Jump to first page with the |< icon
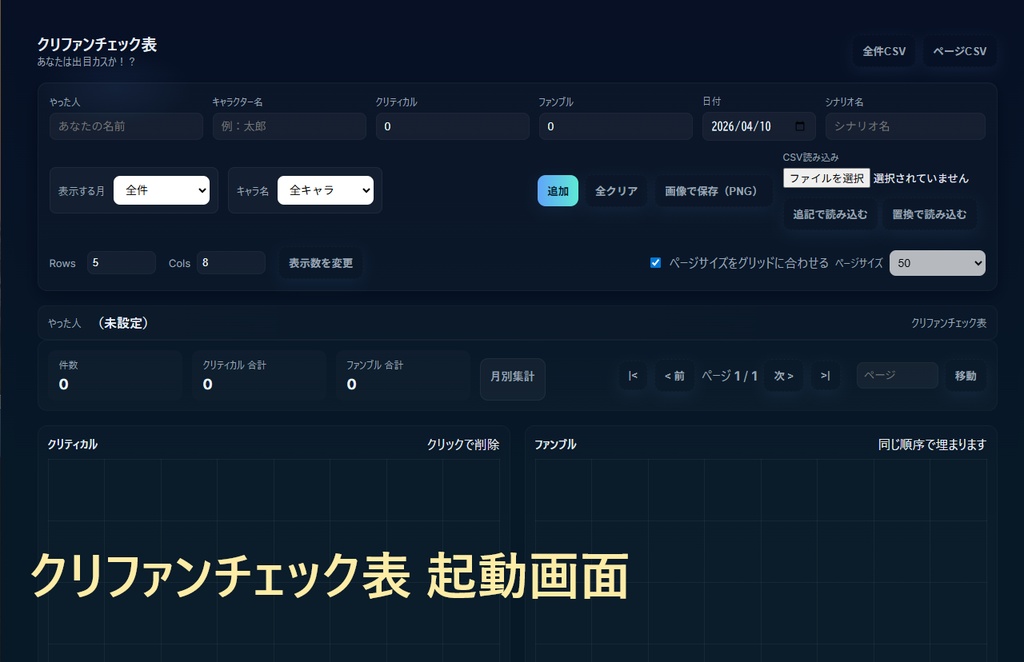 632,375
